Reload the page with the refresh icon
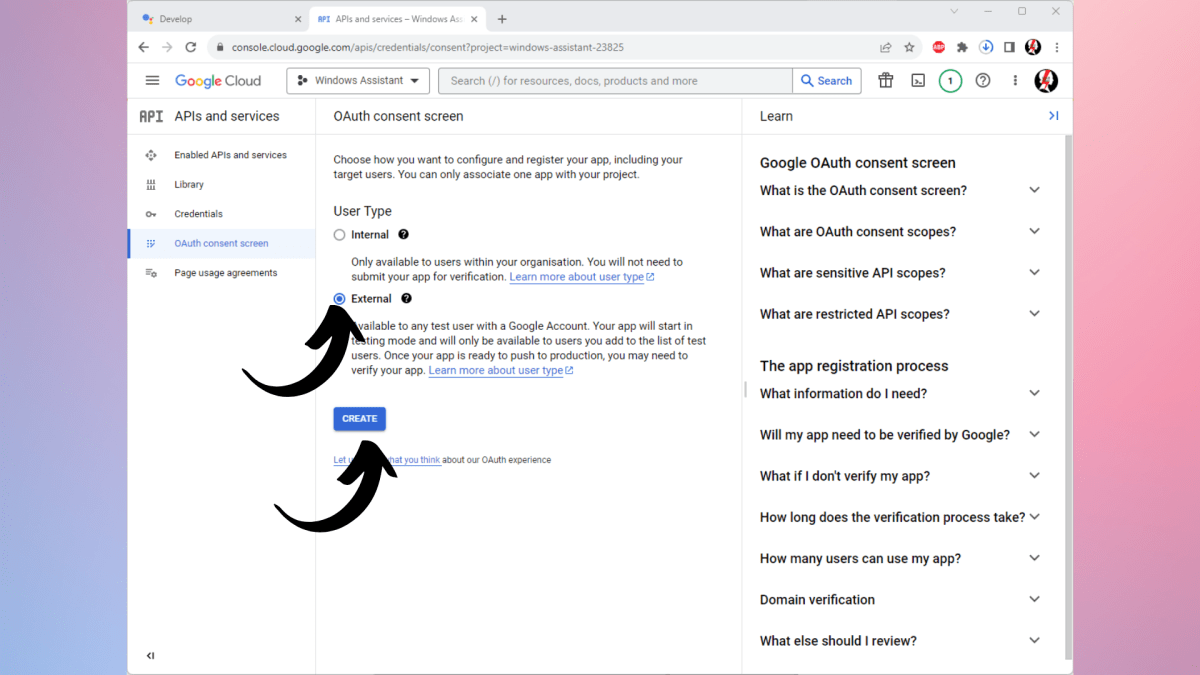Screen dimensions: 1200x675 [x=191, y=47]
